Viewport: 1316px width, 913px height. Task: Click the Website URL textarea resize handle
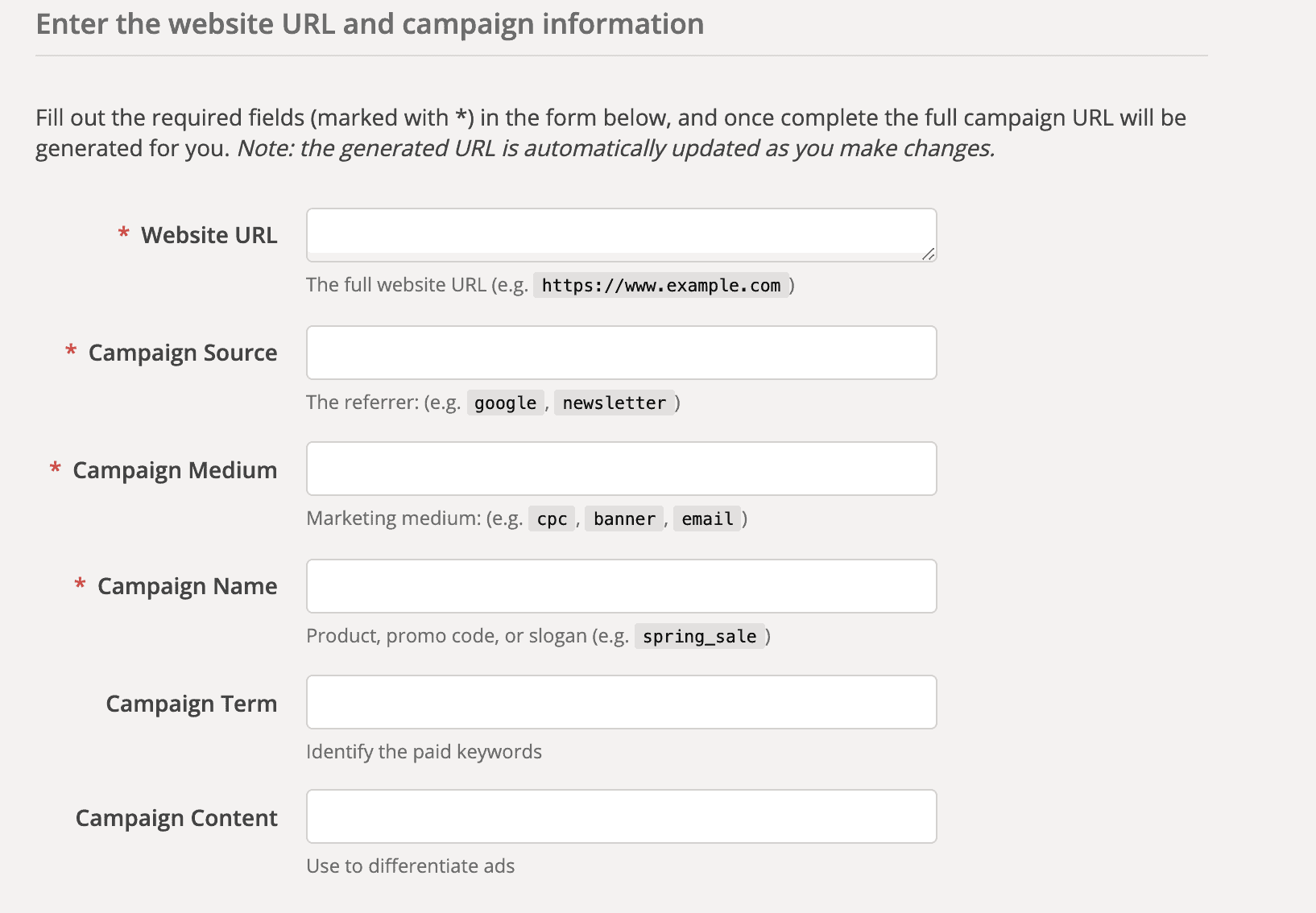pyautogui.click(x=928, y=255)
